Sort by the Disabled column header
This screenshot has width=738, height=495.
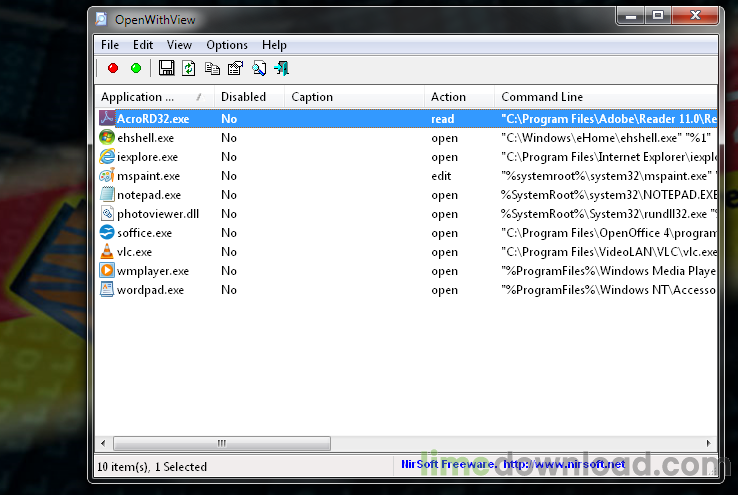tap(249, 97)
